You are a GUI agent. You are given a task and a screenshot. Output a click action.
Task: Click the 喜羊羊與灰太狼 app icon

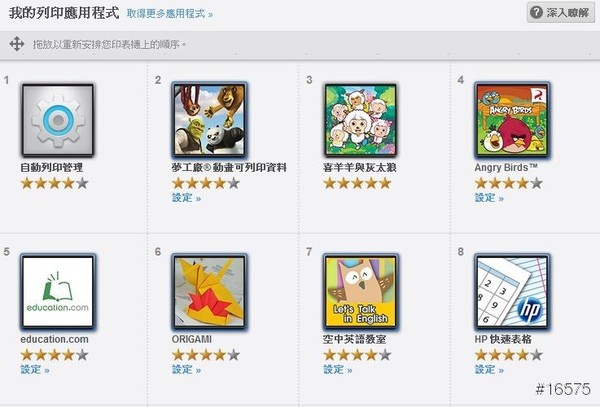pos(360,120)
